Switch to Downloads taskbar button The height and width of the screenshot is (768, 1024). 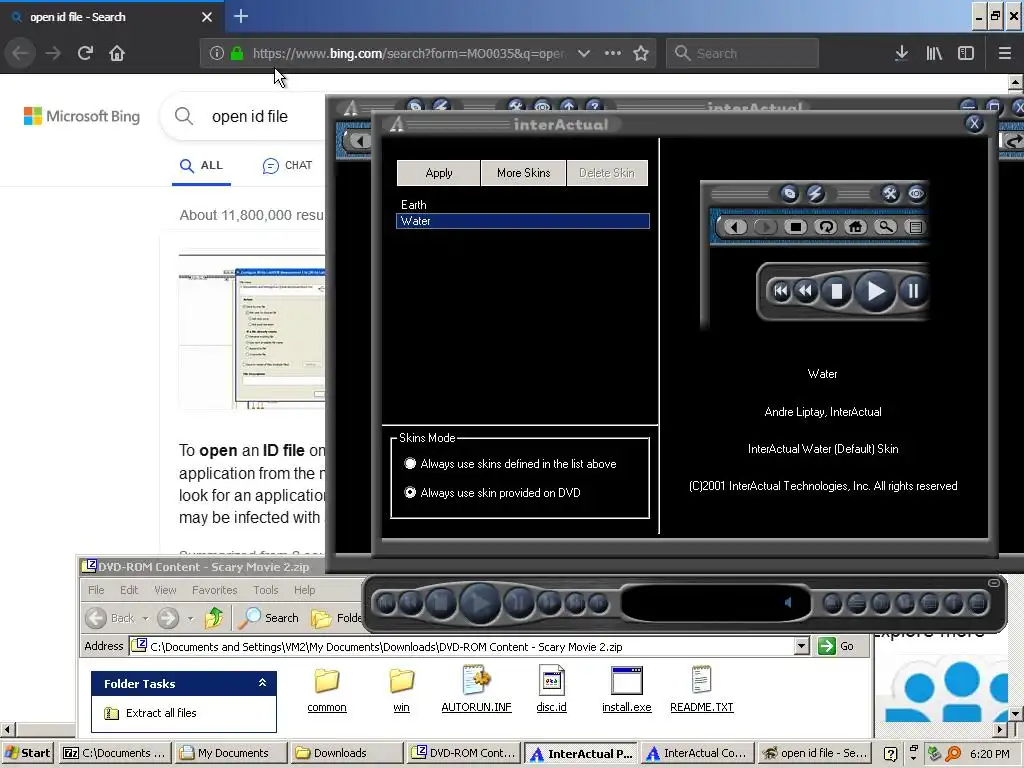click(346, 753)
